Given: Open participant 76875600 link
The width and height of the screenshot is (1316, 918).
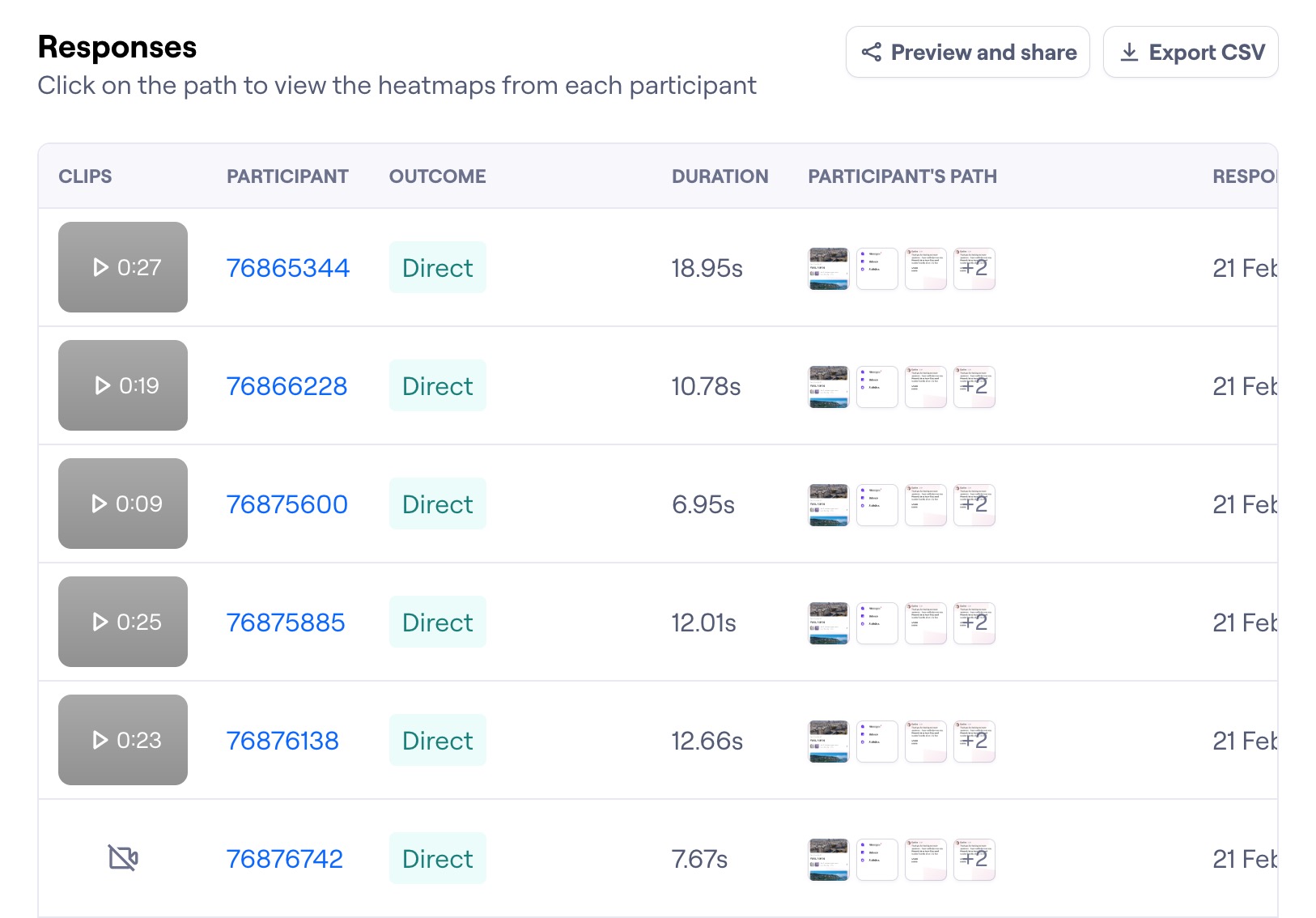Looking at the screenshot, I should click(287, 504).
